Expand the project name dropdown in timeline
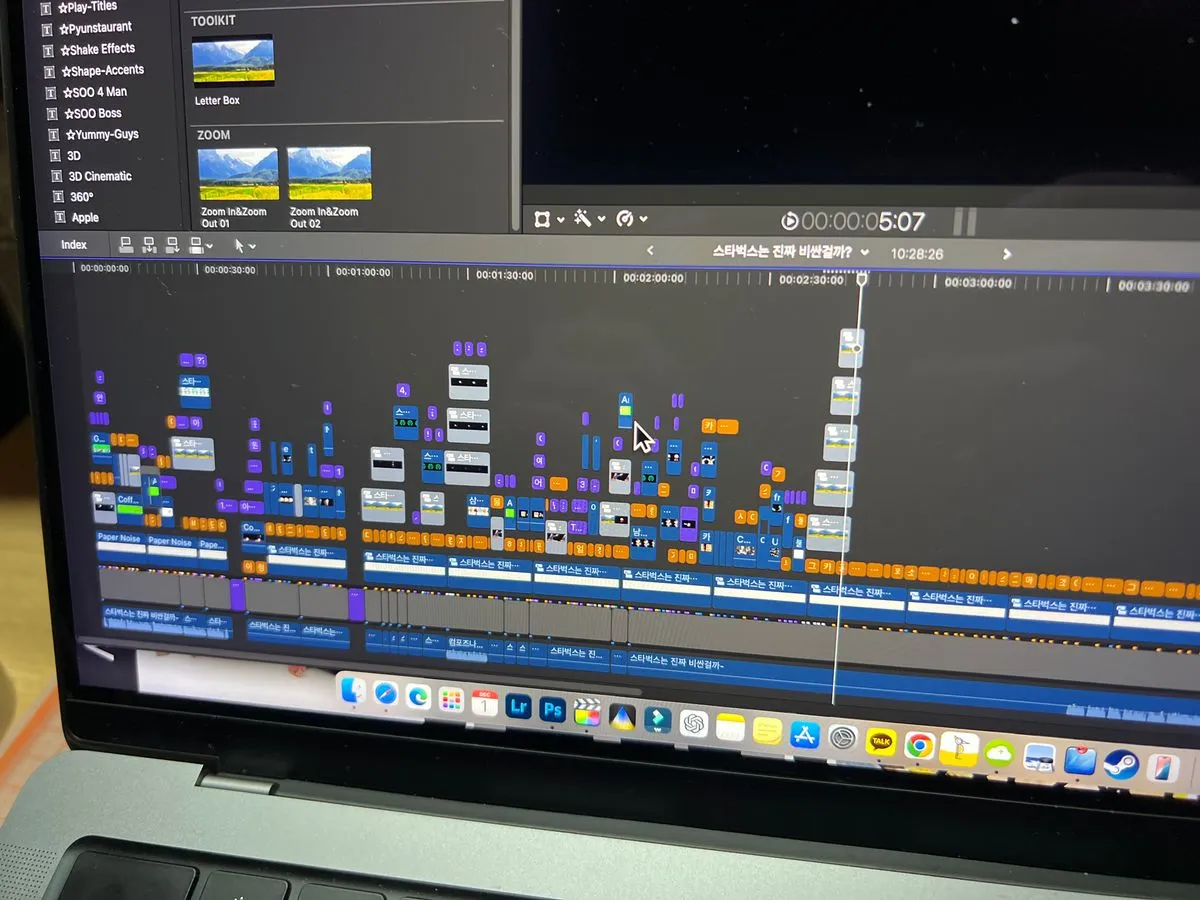 (x=864, y=253)
